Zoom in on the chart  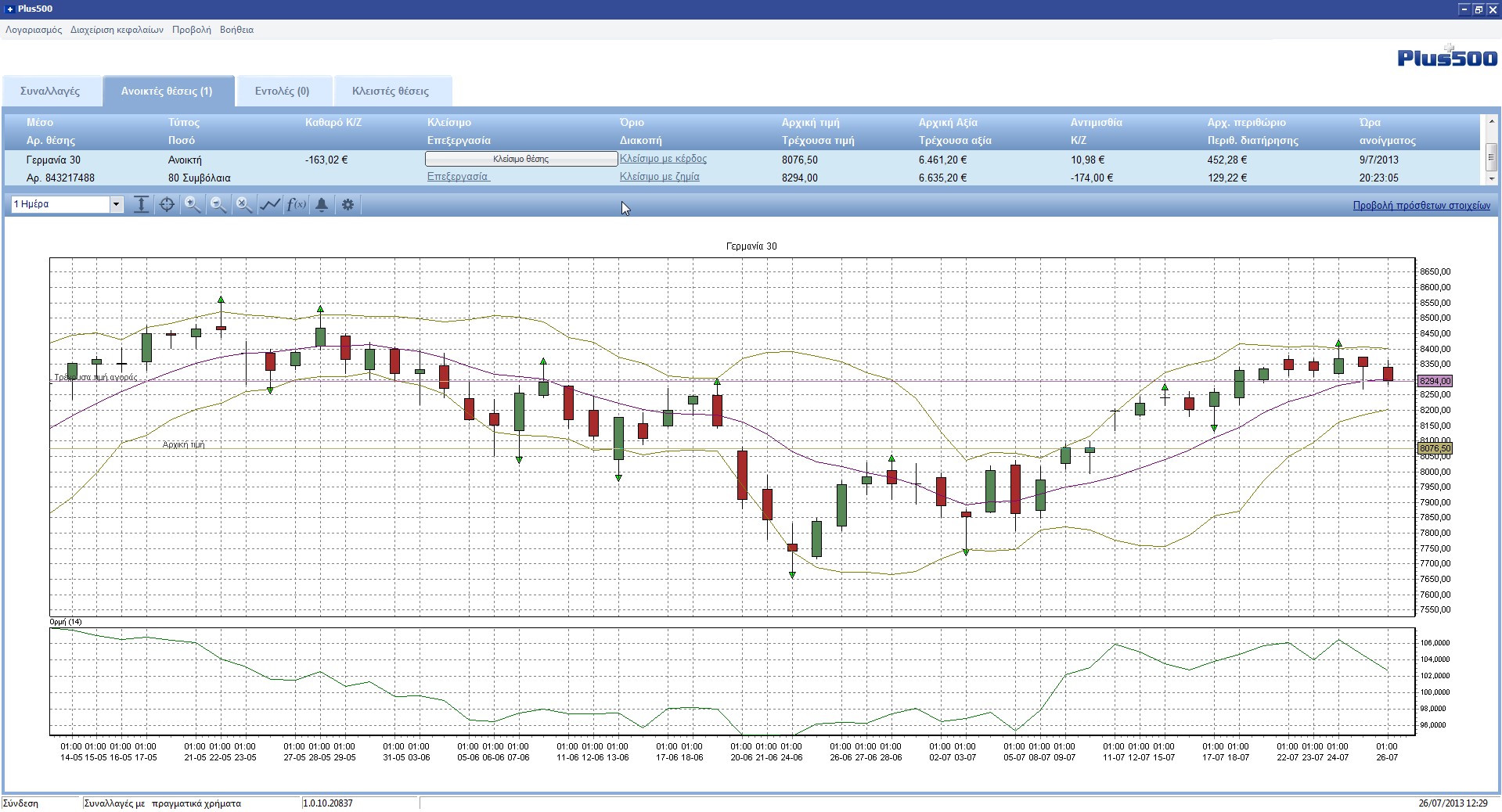(x=193, y=205)
